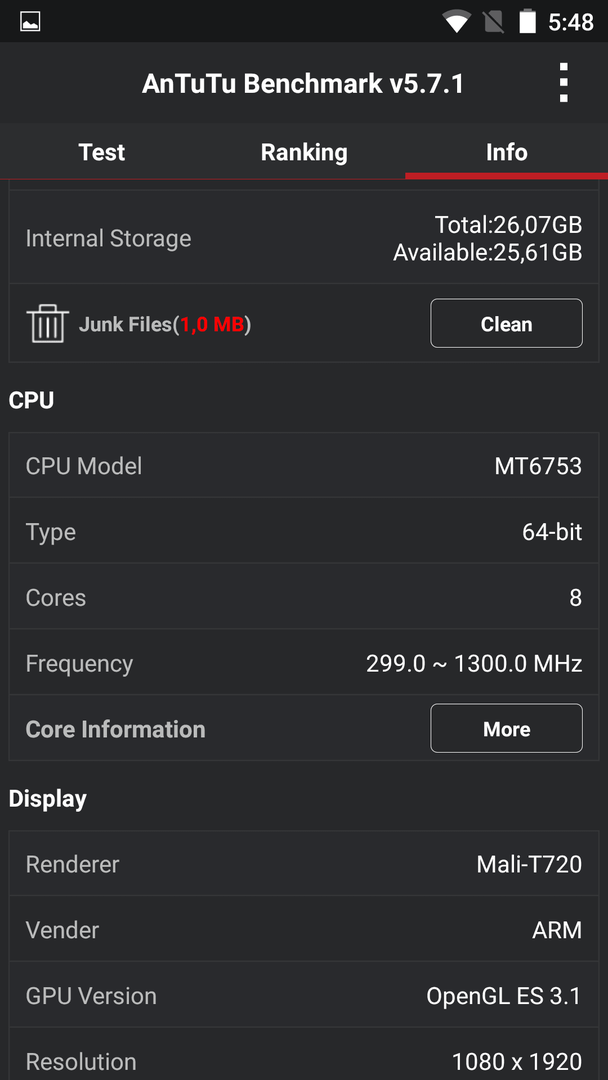
Task: Tap the AnTuTu Benchmark v5.7.1 title
Action: (x=303, y=83)
